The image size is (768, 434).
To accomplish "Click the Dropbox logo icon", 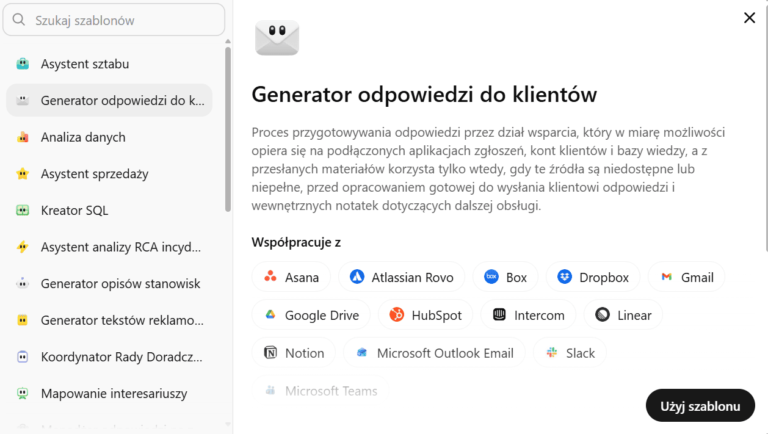I will (x=564, y=277).
